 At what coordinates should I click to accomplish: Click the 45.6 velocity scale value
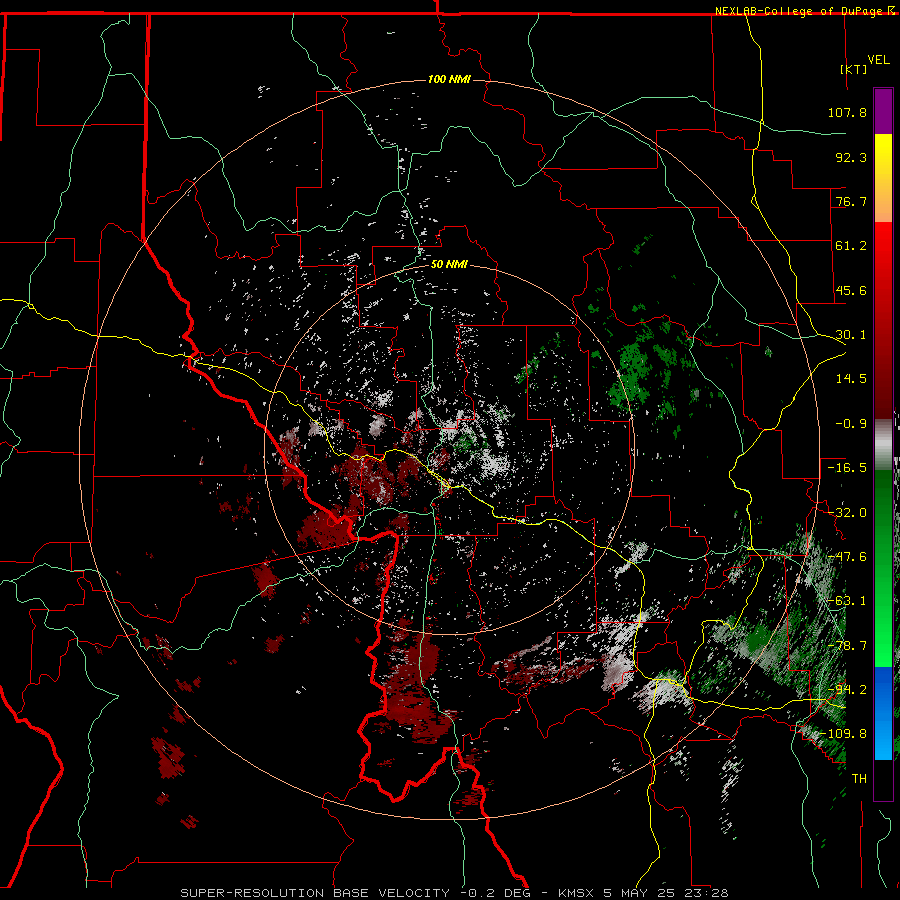(851, 290)
